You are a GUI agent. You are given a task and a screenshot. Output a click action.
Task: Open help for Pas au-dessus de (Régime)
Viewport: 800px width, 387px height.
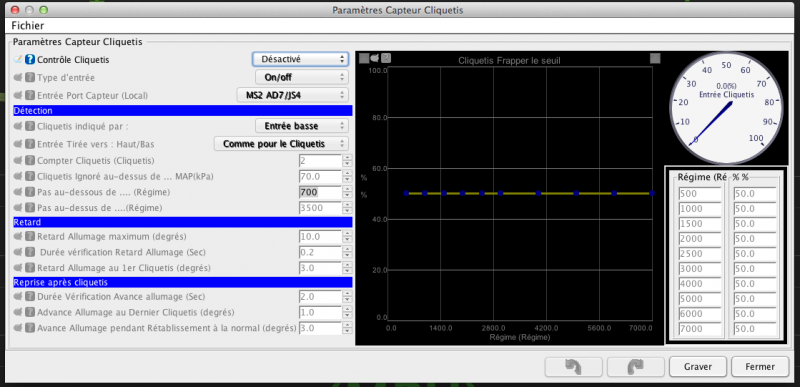(x=30, y=208)
